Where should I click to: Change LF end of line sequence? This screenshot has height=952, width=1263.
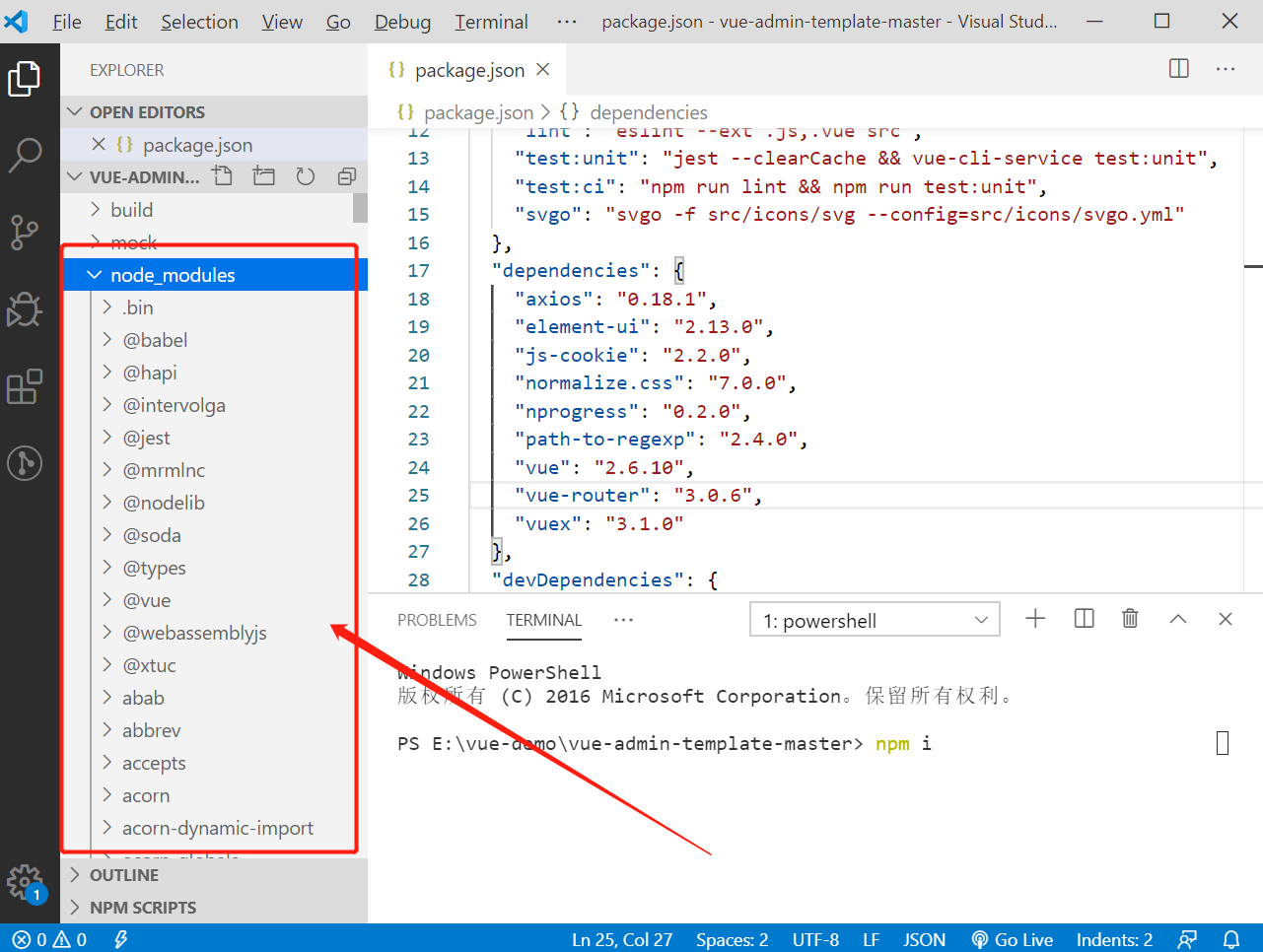(871, 939)
